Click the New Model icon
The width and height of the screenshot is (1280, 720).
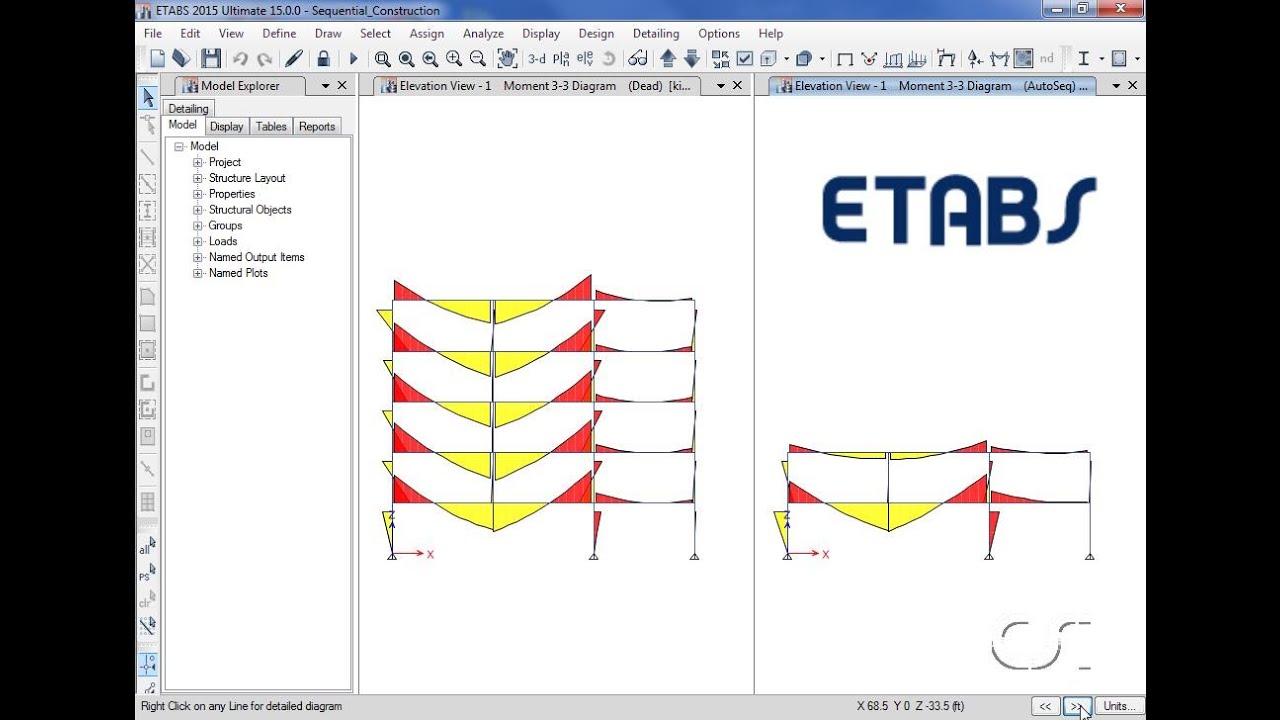point(157,59)
